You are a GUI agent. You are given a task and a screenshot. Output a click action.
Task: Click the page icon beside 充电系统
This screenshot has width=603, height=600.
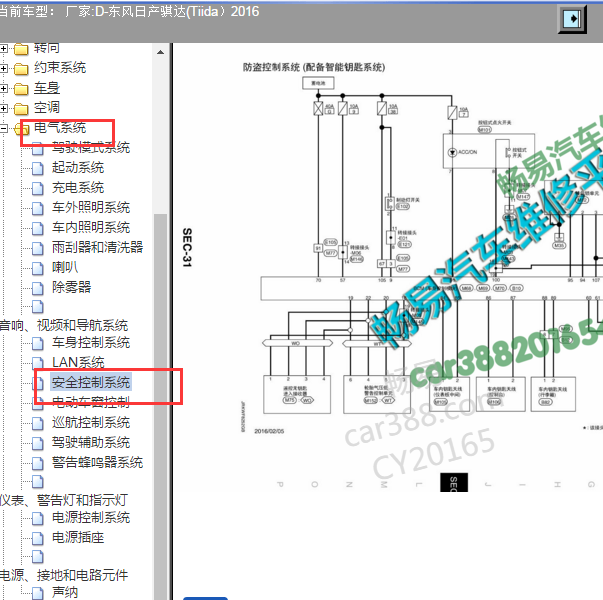(38, 188)
